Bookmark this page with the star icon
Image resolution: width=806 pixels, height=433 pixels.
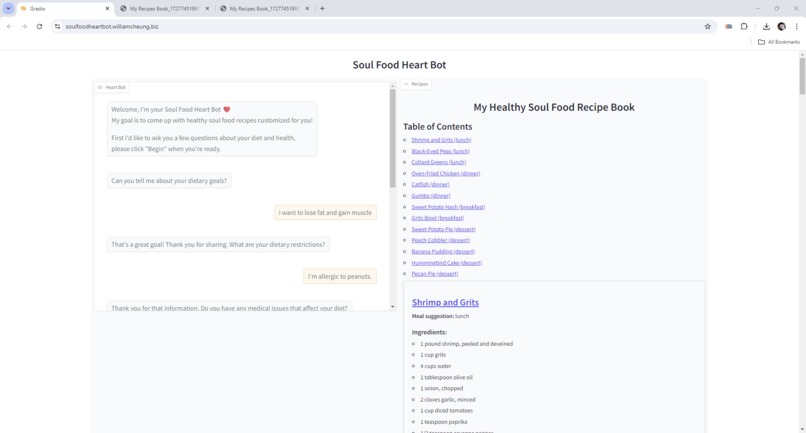pyautogui.click(x=707, y=26)
